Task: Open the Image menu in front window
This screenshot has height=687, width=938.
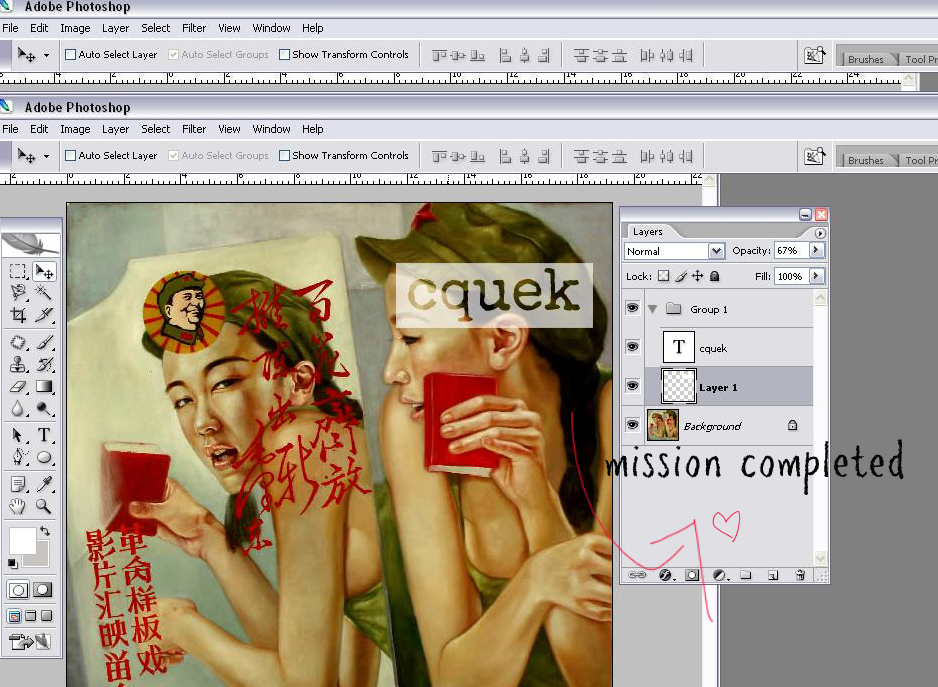Action: 75,129
